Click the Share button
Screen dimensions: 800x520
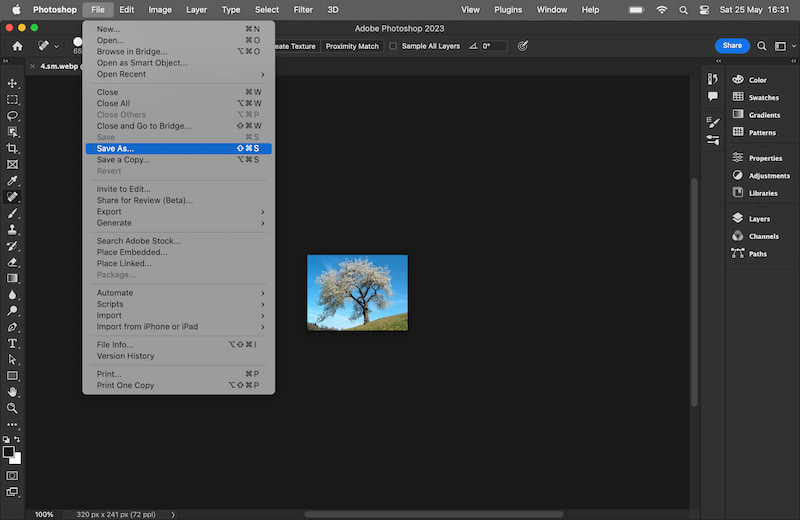point(732,45)
